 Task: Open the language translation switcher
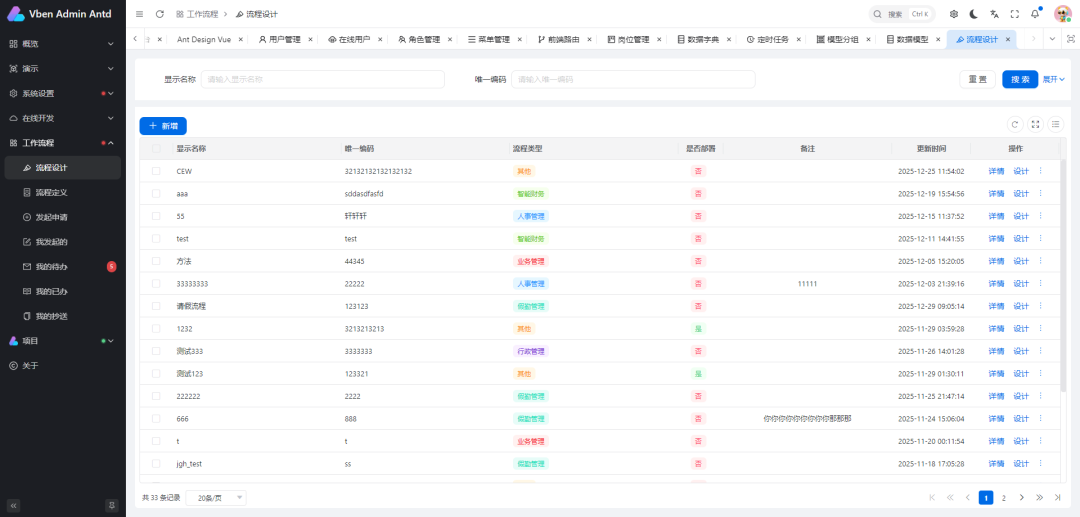994,14
